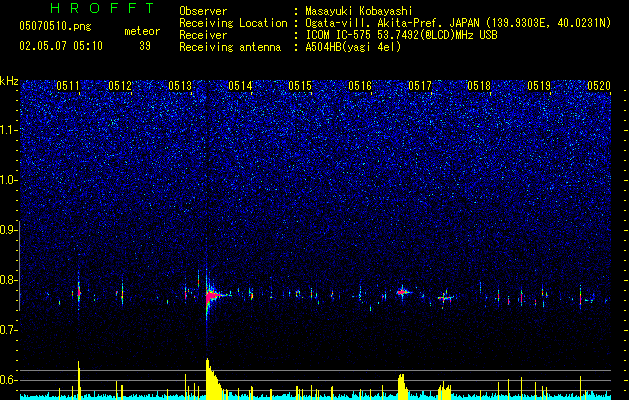Click the meteor echo below 0517 marker
The width and height of the screenshot is (629, 400).
coord(403,292)
